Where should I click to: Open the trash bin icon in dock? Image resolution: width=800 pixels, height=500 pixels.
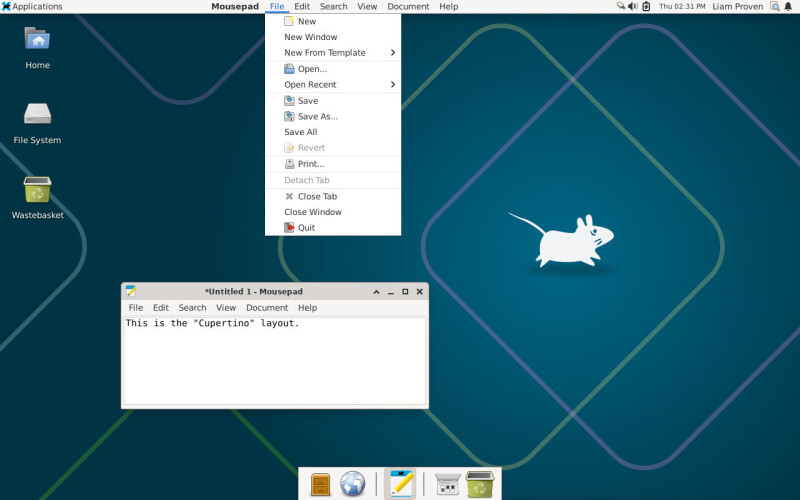click(480, 484)
